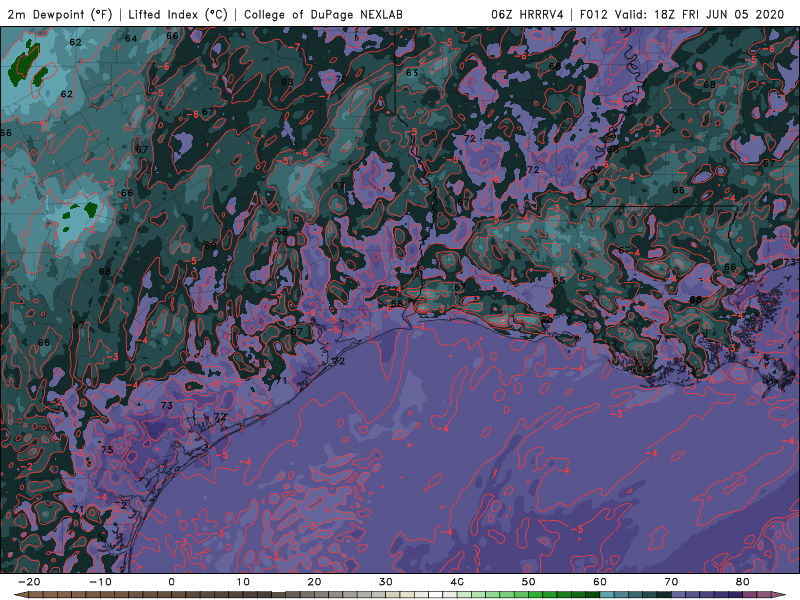Click the colorbar label "50"
This screenshot has width=800, height=600.
point(529,582)
